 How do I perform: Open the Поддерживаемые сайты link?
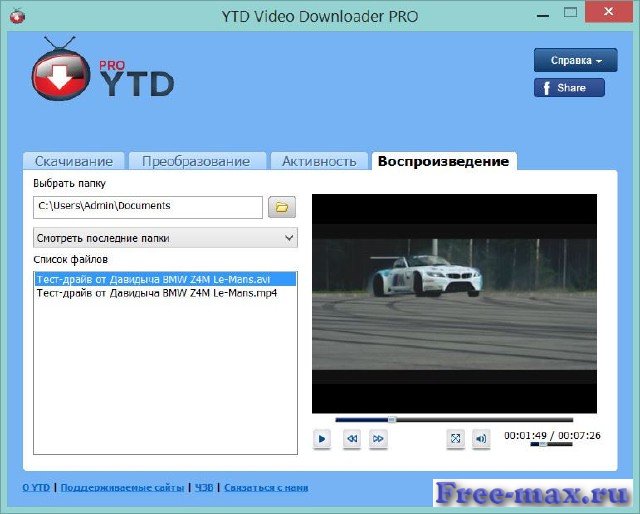[x=122, y=487]
